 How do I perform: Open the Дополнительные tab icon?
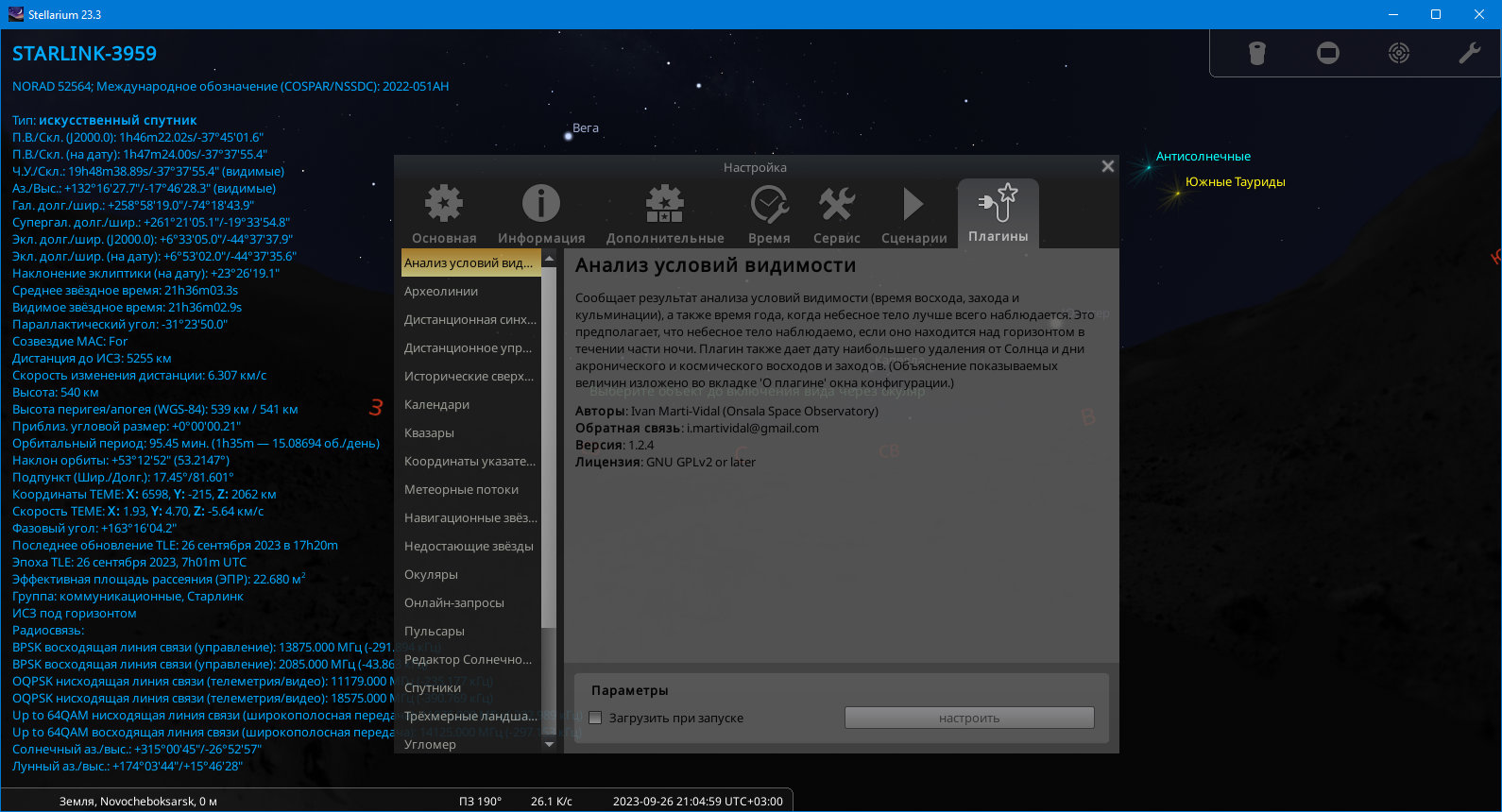click(x=665, y=204)
